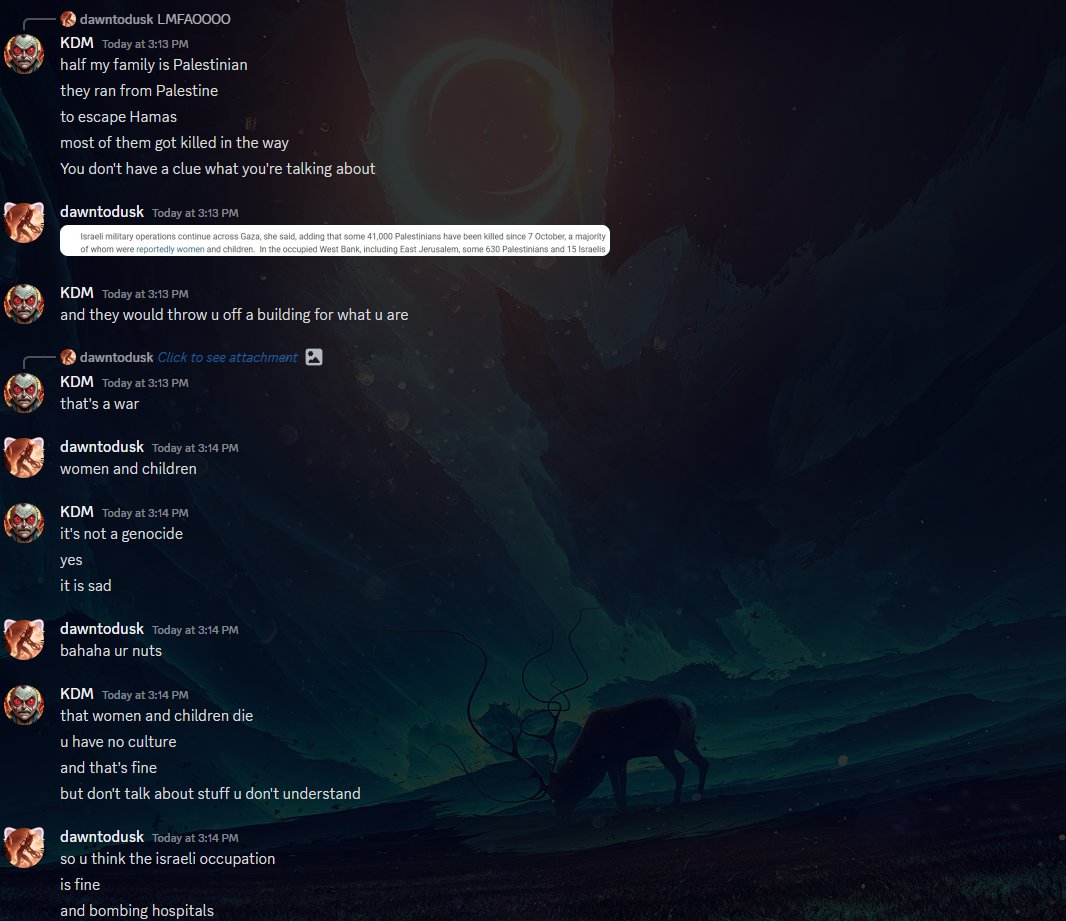
Task: Select message "most of them got killed in the way"
Action: coord(174,143)
